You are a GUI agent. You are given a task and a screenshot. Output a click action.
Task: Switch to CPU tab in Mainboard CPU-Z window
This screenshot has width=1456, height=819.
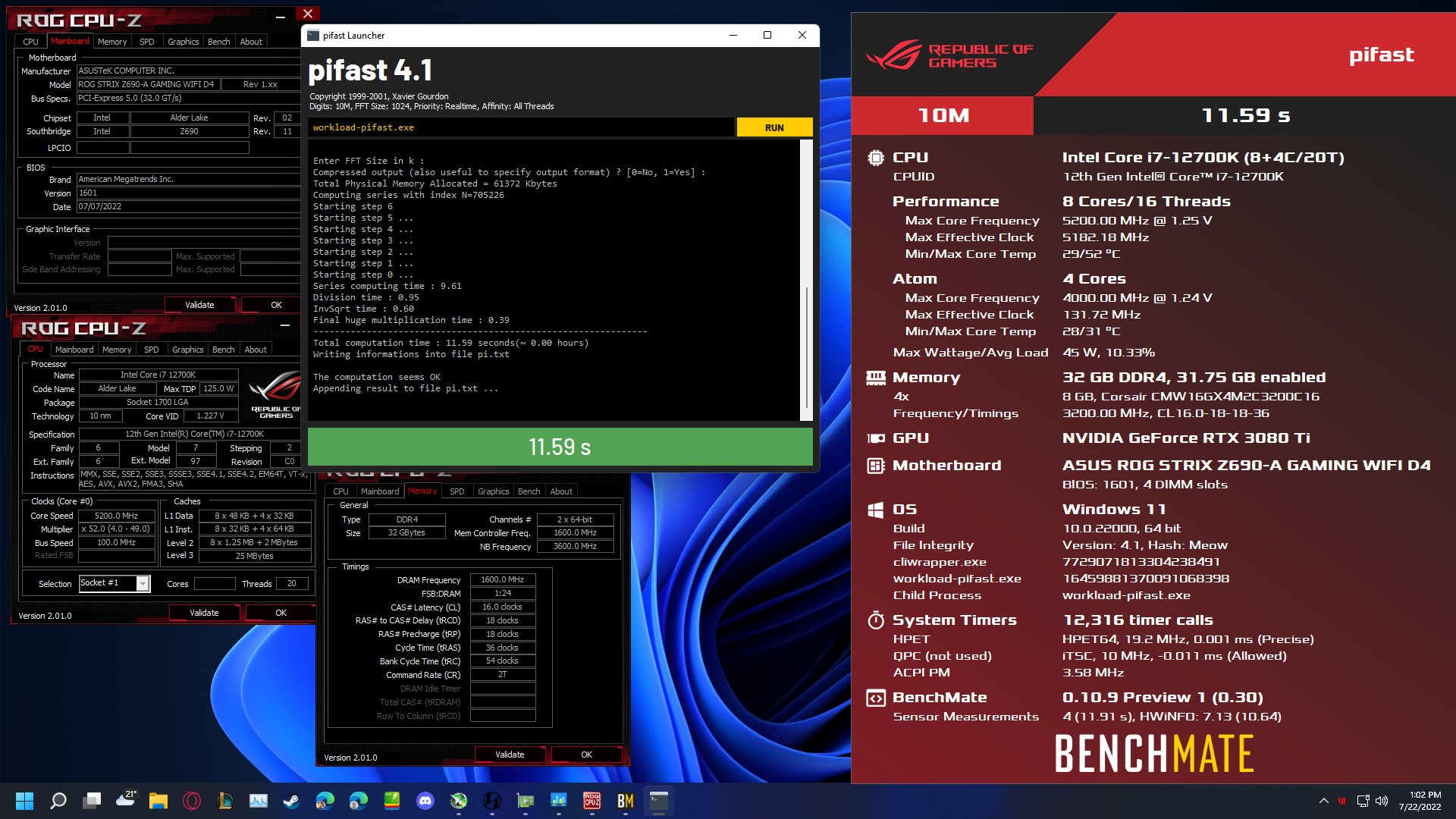30,42
